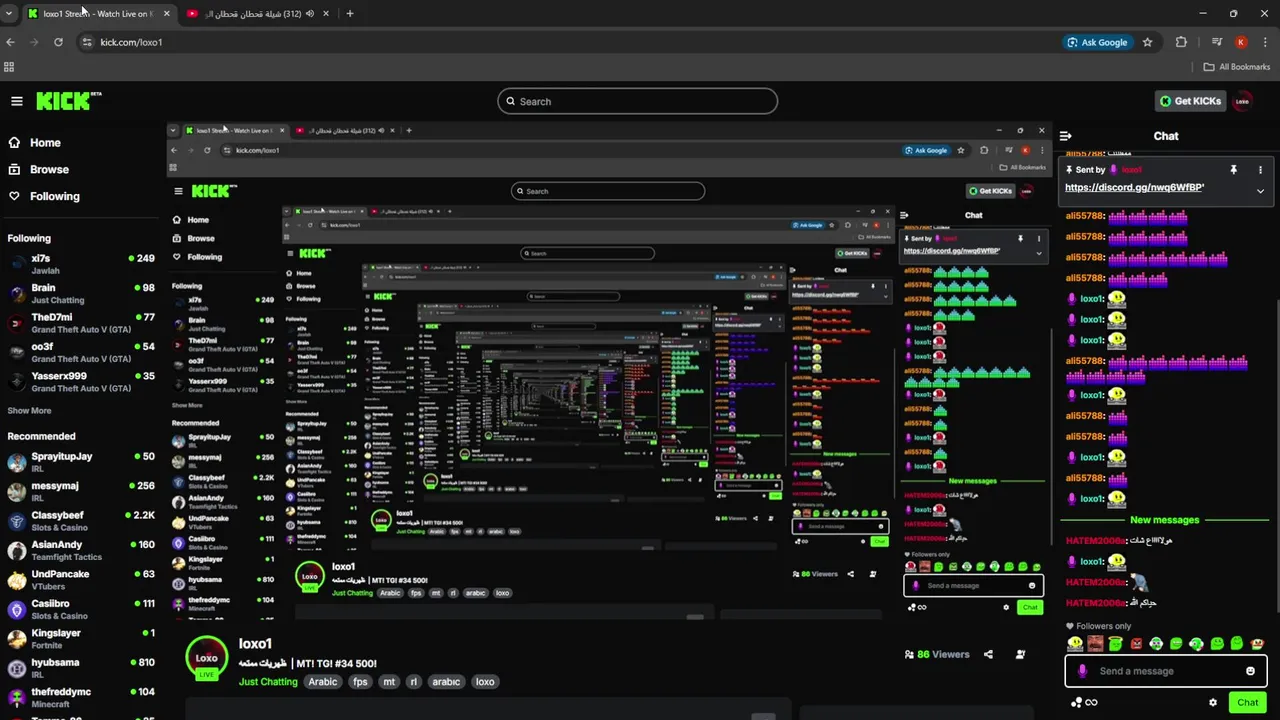Open the three-dot menu on the pinned message
Viewport: 1280px width, 720px height.
click(1260, 170)
